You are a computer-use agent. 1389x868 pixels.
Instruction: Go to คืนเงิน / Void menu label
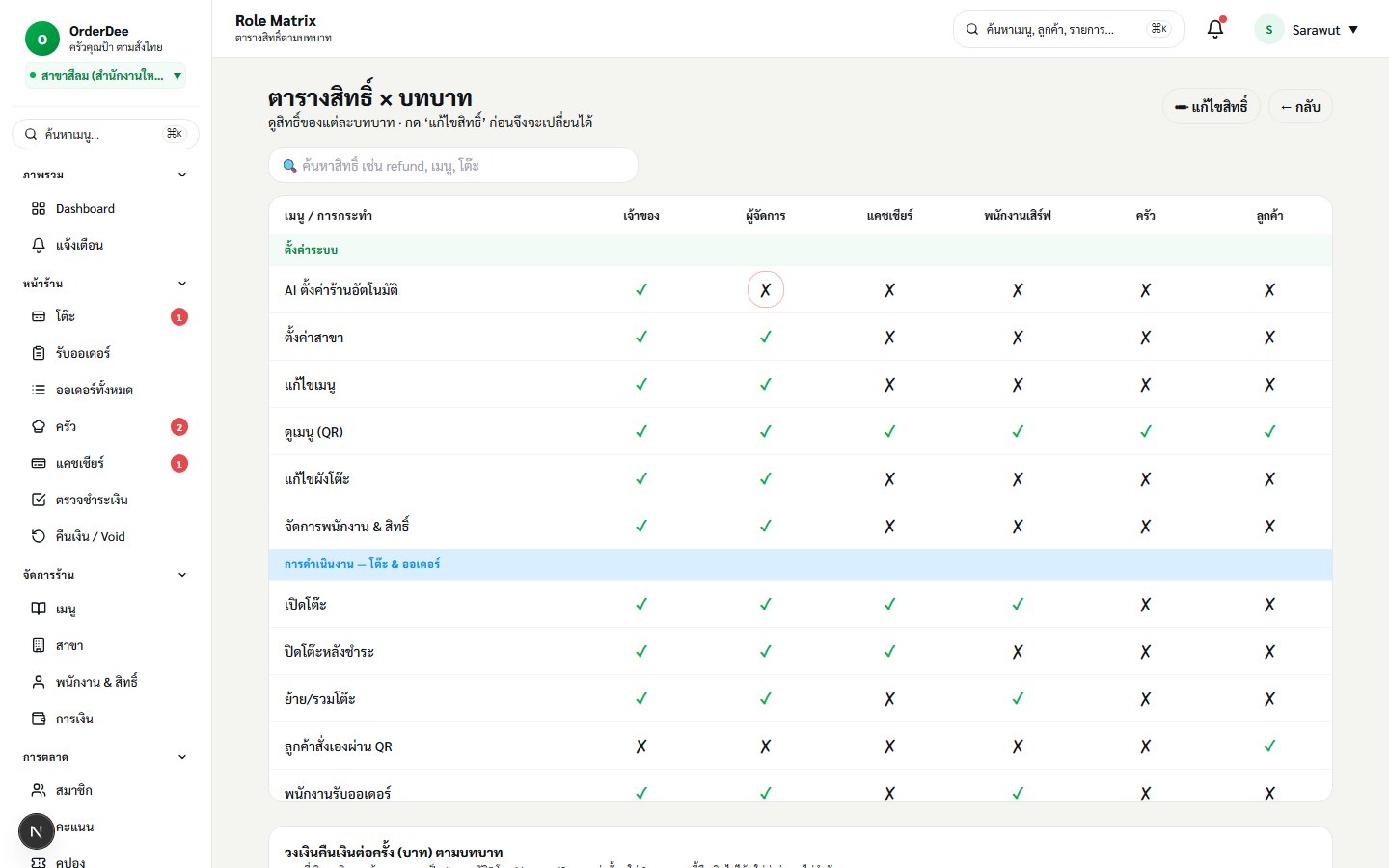click(91, 536)
